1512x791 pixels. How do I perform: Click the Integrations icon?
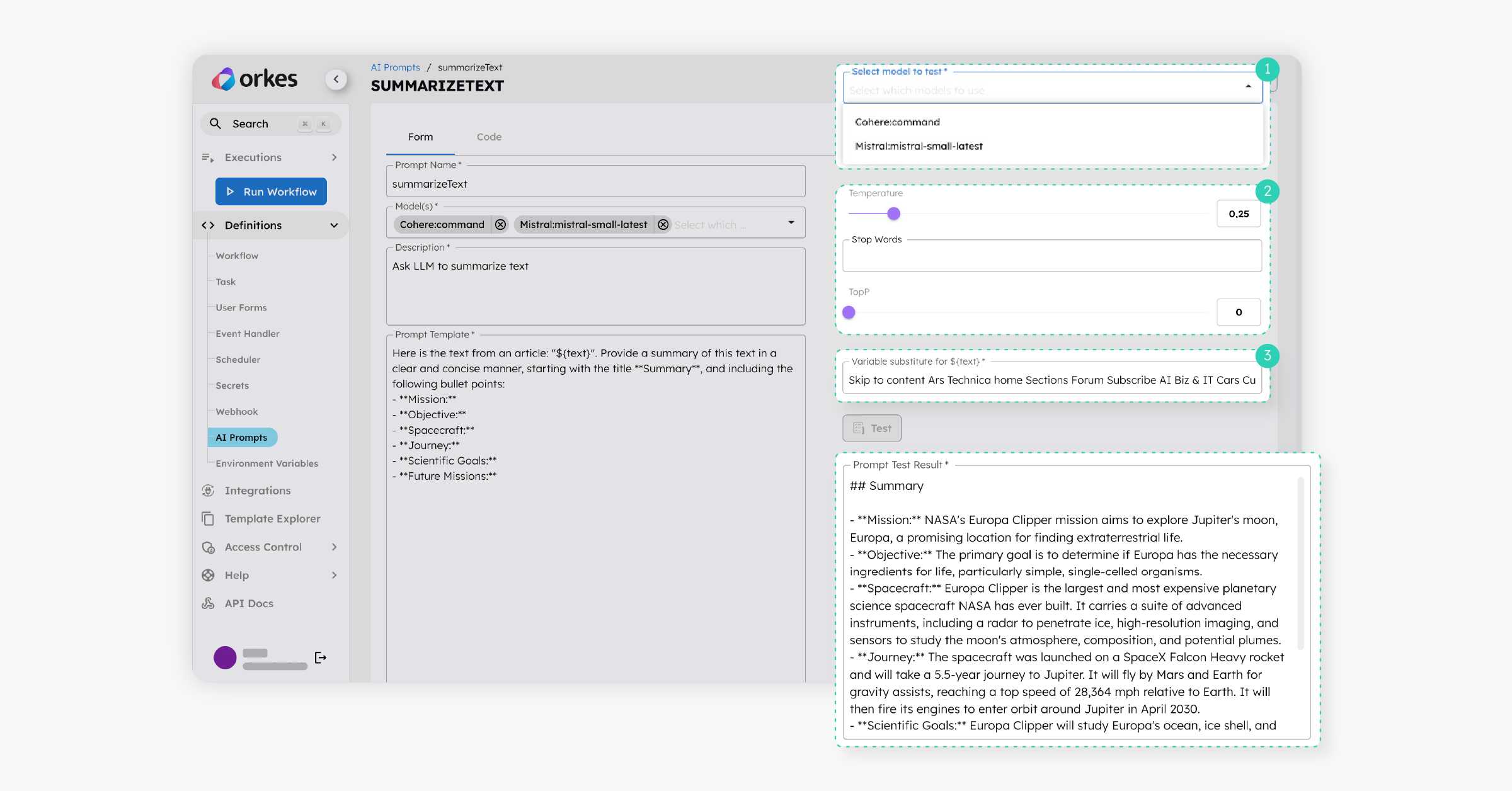[208, 491]
